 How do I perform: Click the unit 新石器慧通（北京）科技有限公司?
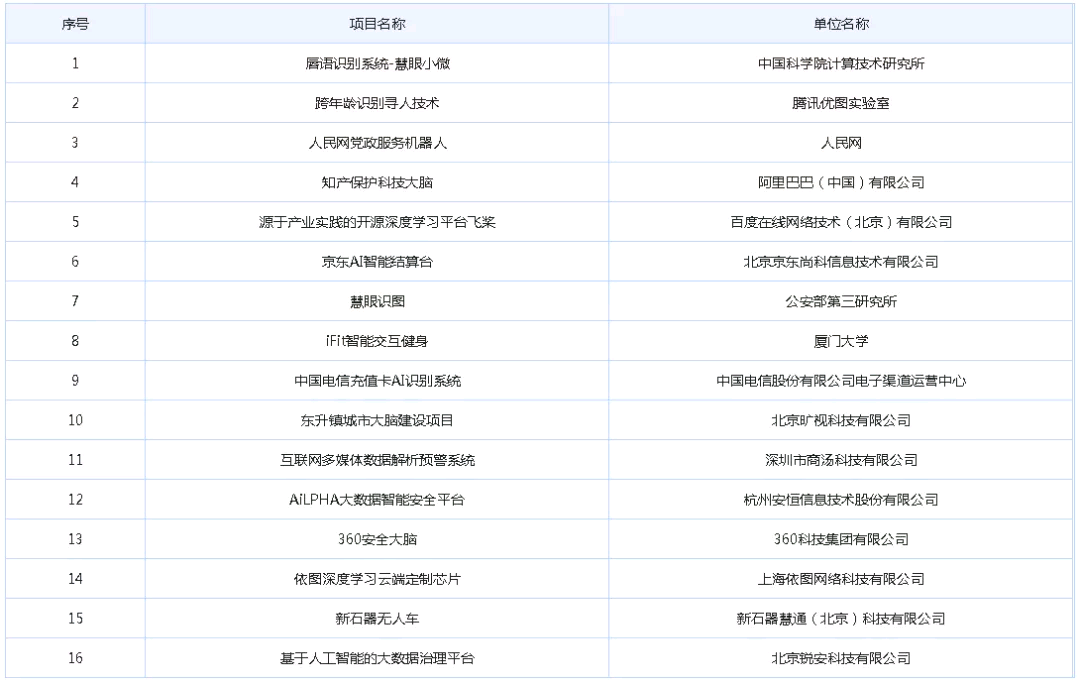841,618
